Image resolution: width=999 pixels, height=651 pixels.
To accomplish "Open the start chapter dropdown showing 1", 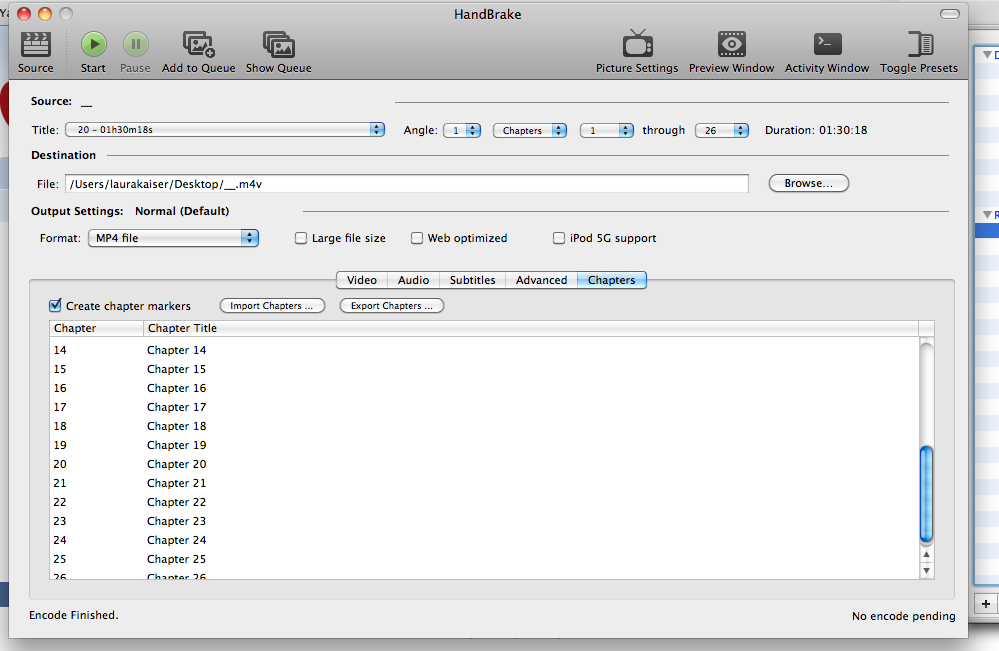I will coord(607,130).
